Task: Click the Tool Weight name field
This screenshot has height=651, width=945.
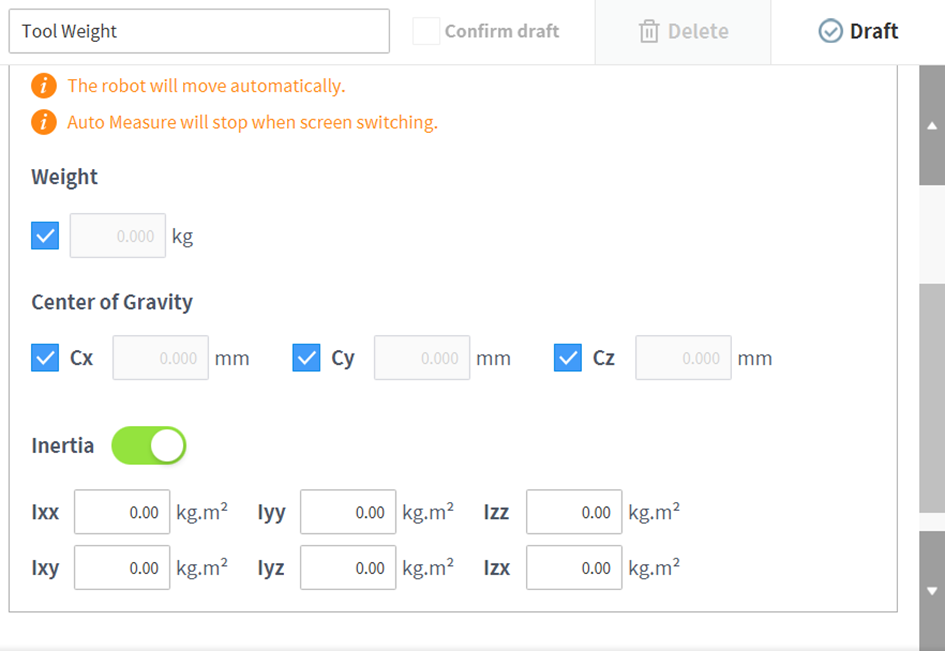Action: click(x=199, y=32)
